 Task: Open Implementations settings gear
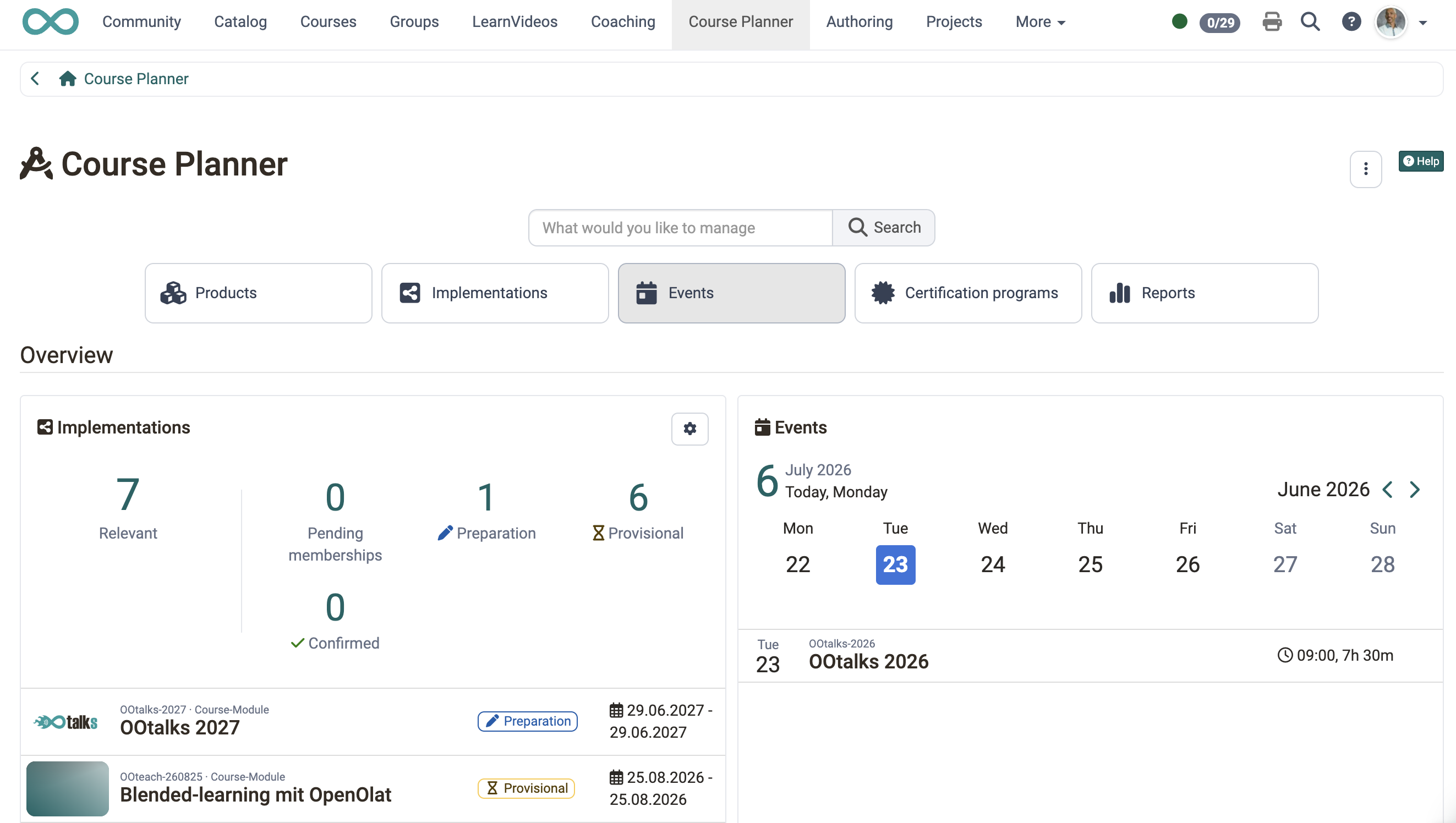pos(689,429)
